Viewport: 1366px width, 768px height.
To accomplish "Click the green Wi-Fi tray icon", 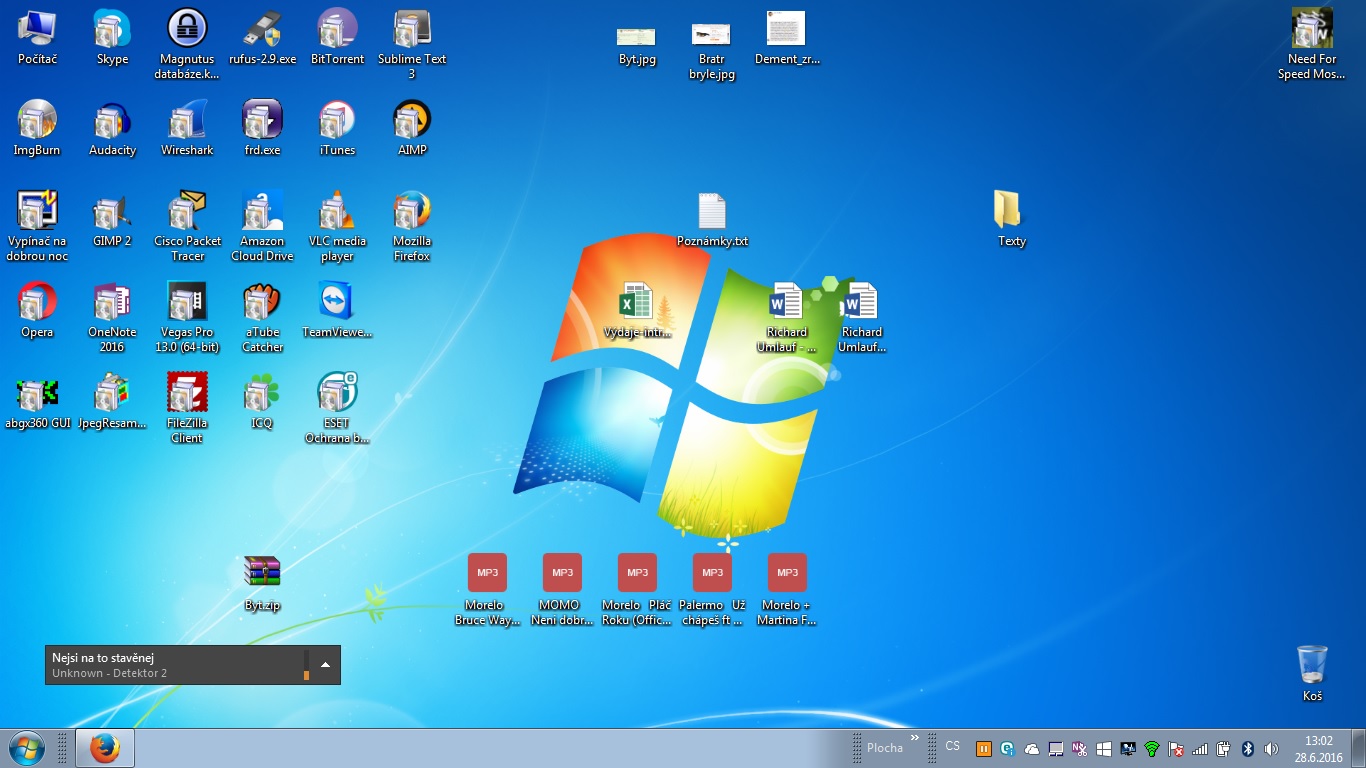I will [x=1151, y=748].
